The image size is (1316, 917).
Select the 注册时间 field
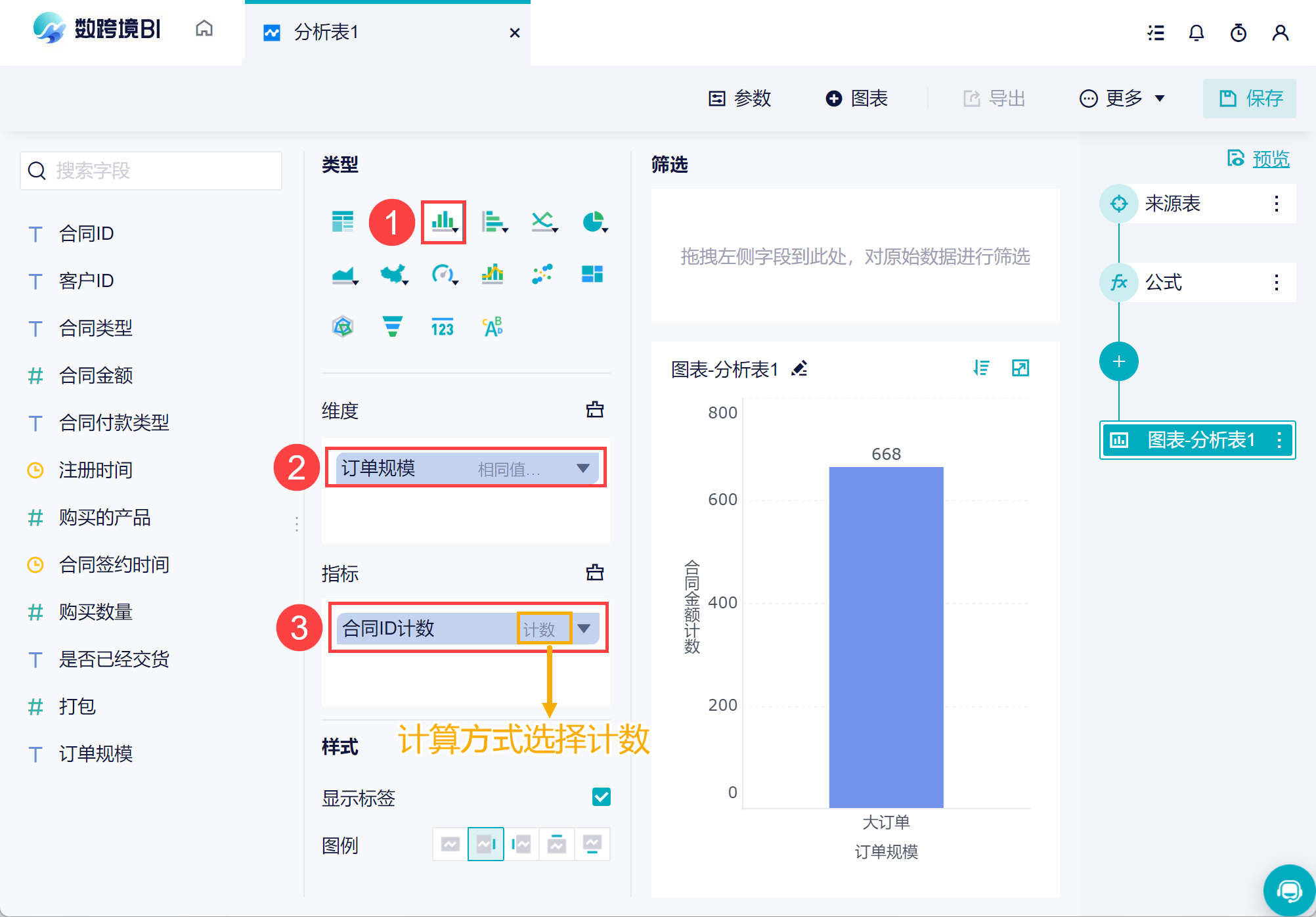click(96, 470)
